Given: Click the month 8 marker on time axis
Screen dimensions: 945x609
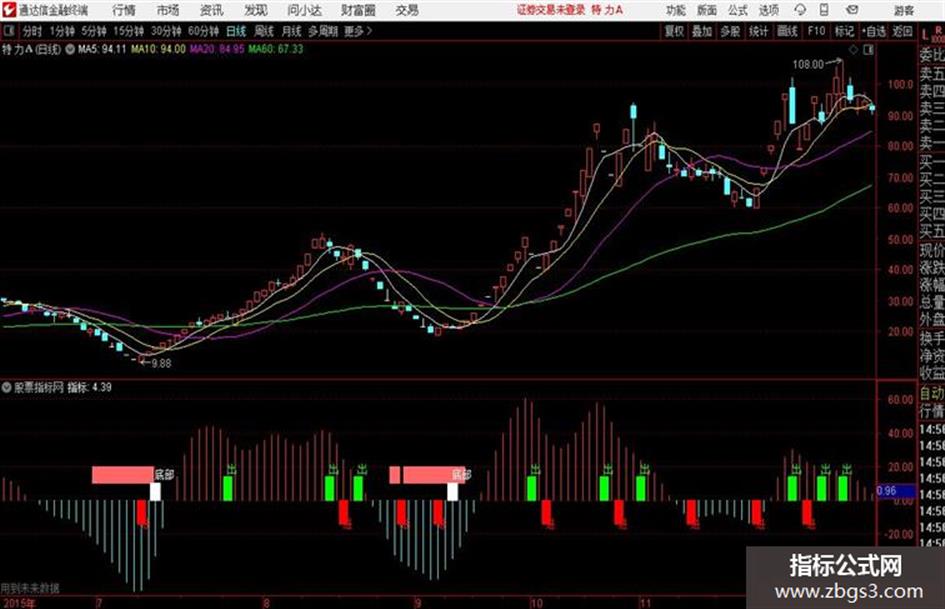Looking at the screenshot, I should pyautogui.click(x=266, y=602).
